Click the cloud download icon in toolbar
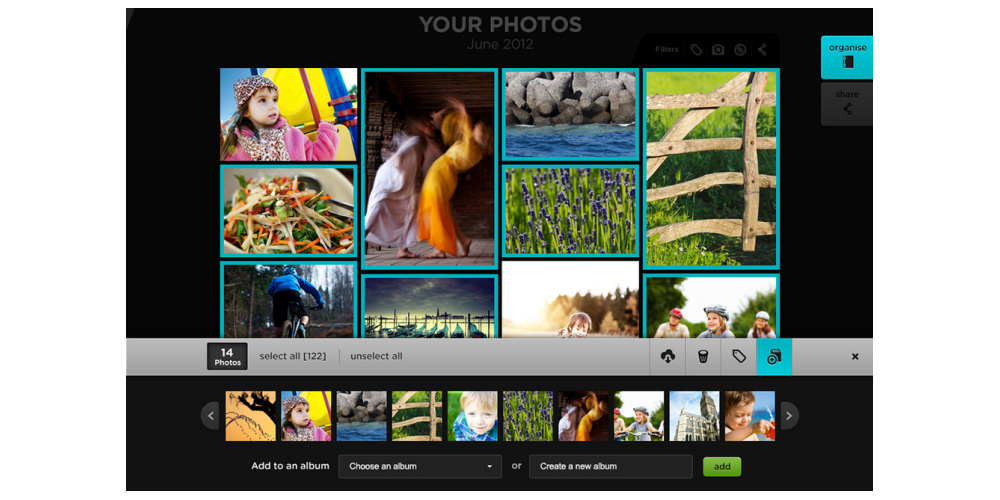Image resolution: width=1000 pixels, height=500 pixels. (x=668, y=357)
